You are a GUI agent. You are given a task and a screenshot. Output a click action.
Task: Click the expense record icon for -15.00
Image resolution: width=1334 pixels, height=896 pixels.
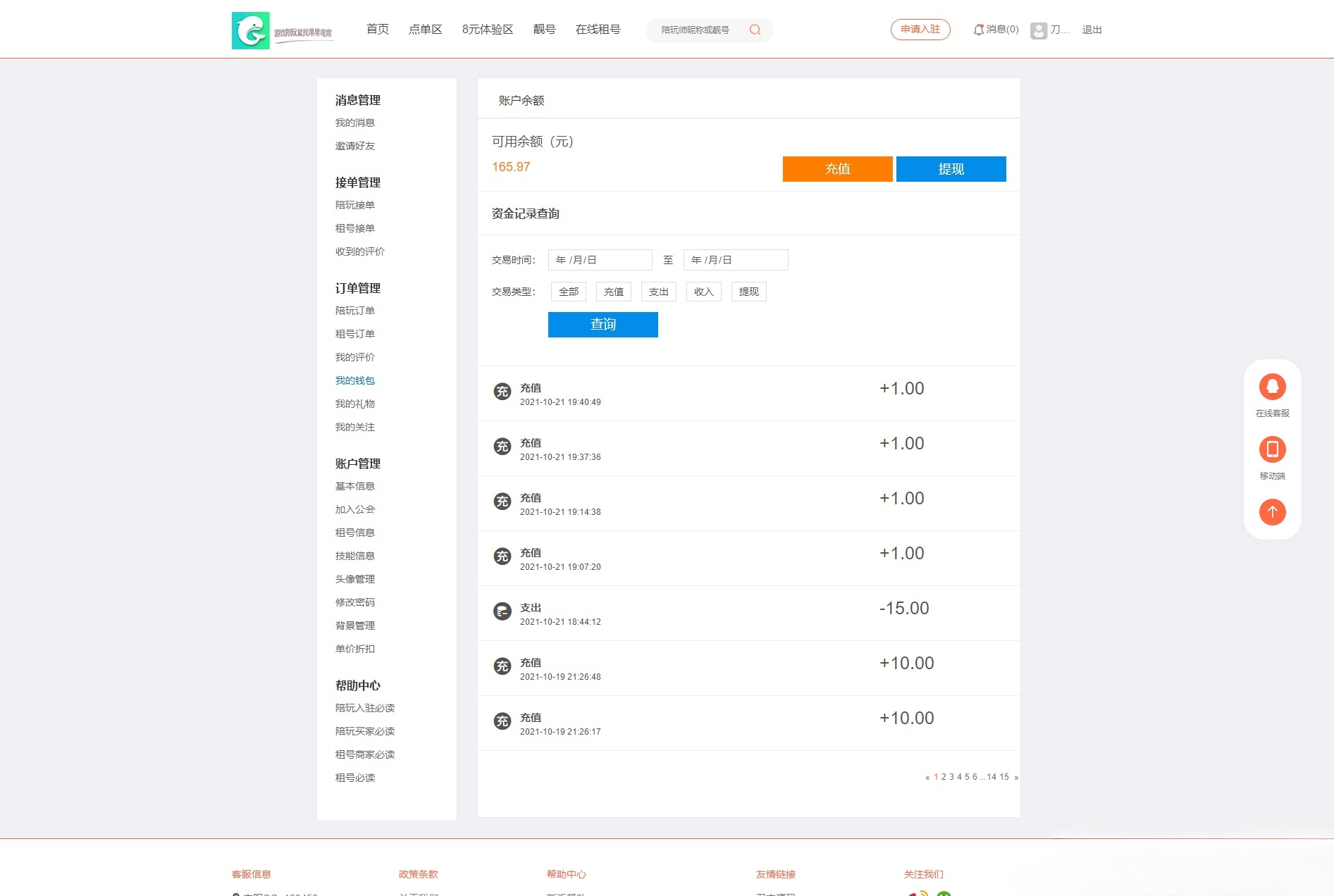(x=502, y=611)
